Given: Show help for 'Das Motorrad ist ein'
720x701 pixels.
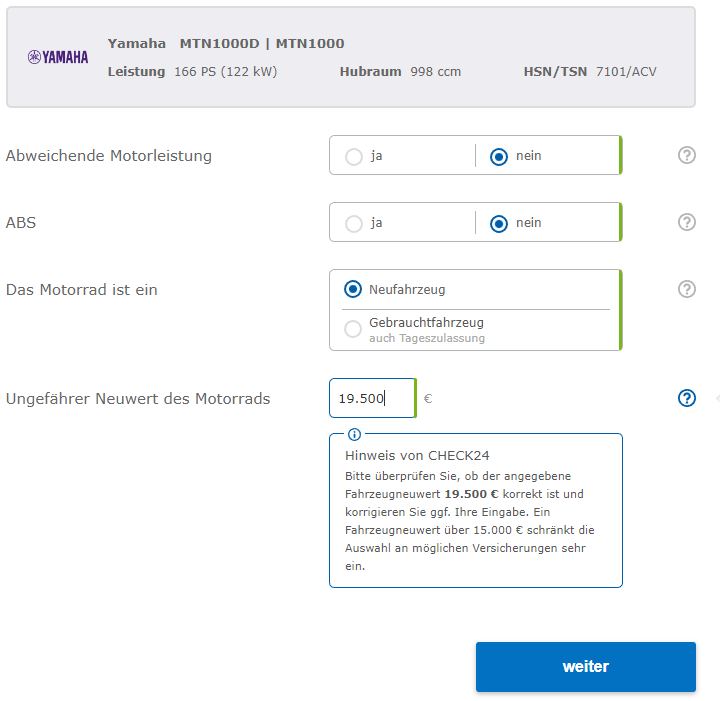Looking at the screenshot, I should click(686, 289).
